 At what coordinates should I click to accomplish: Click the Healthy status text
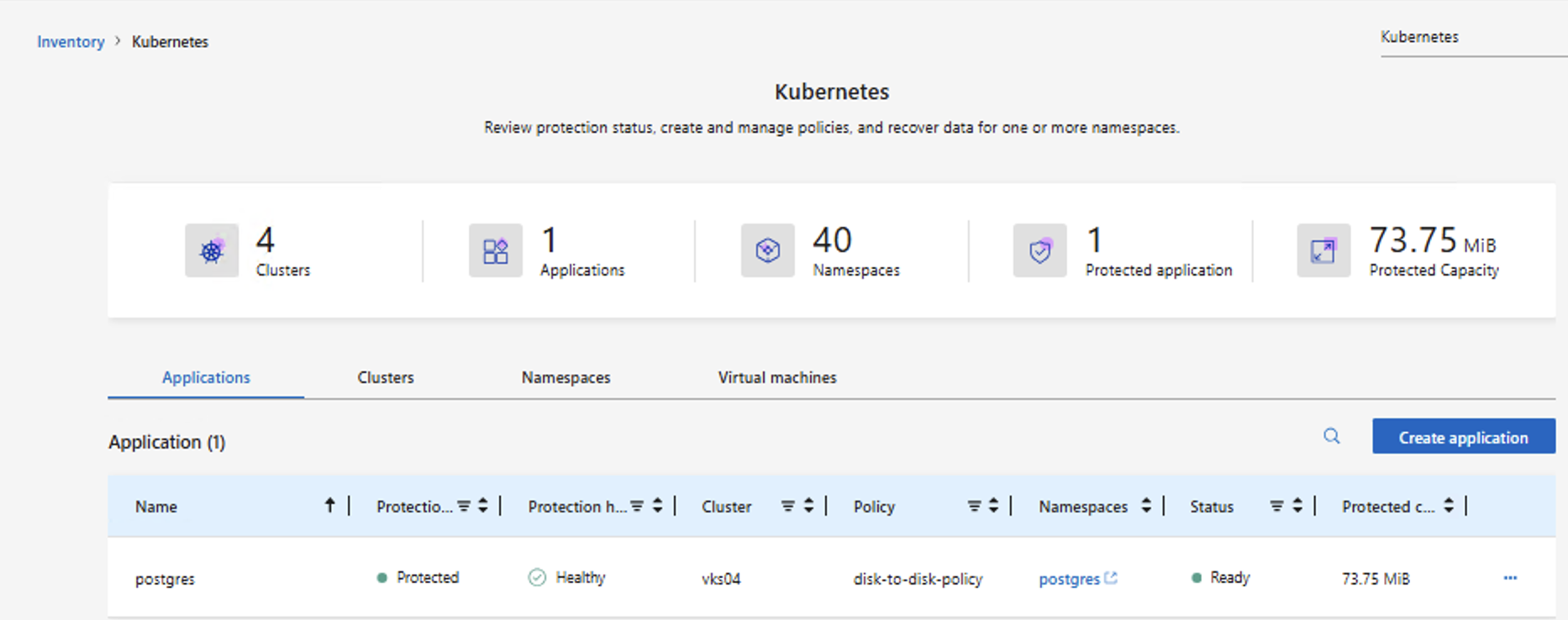click(x=581, y=578)
